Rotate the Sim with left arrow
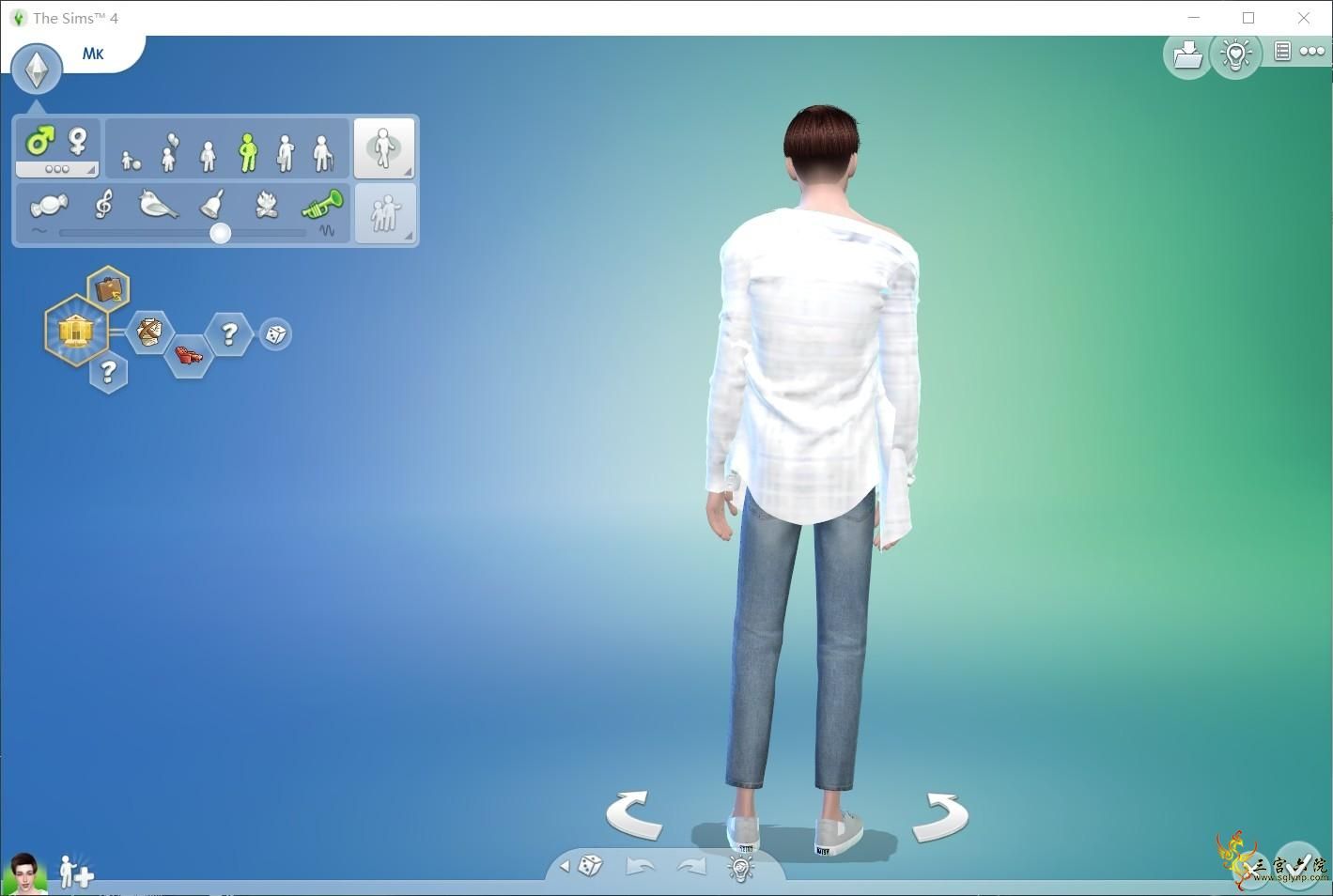Viewport: 1333px width, 896px height. (633, 814)
